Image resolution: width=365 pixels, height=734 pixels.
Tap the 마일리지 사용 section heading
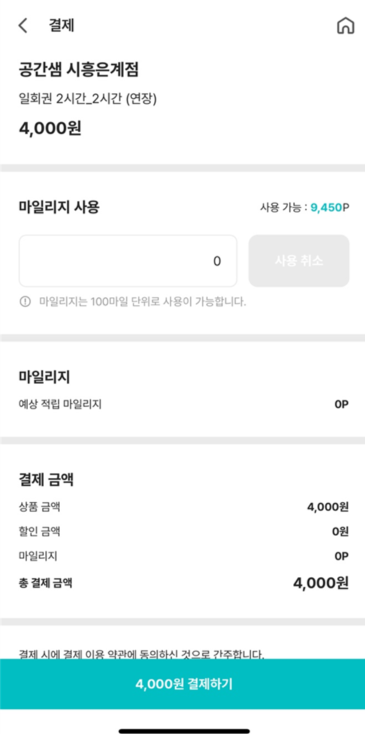[59, 207]
